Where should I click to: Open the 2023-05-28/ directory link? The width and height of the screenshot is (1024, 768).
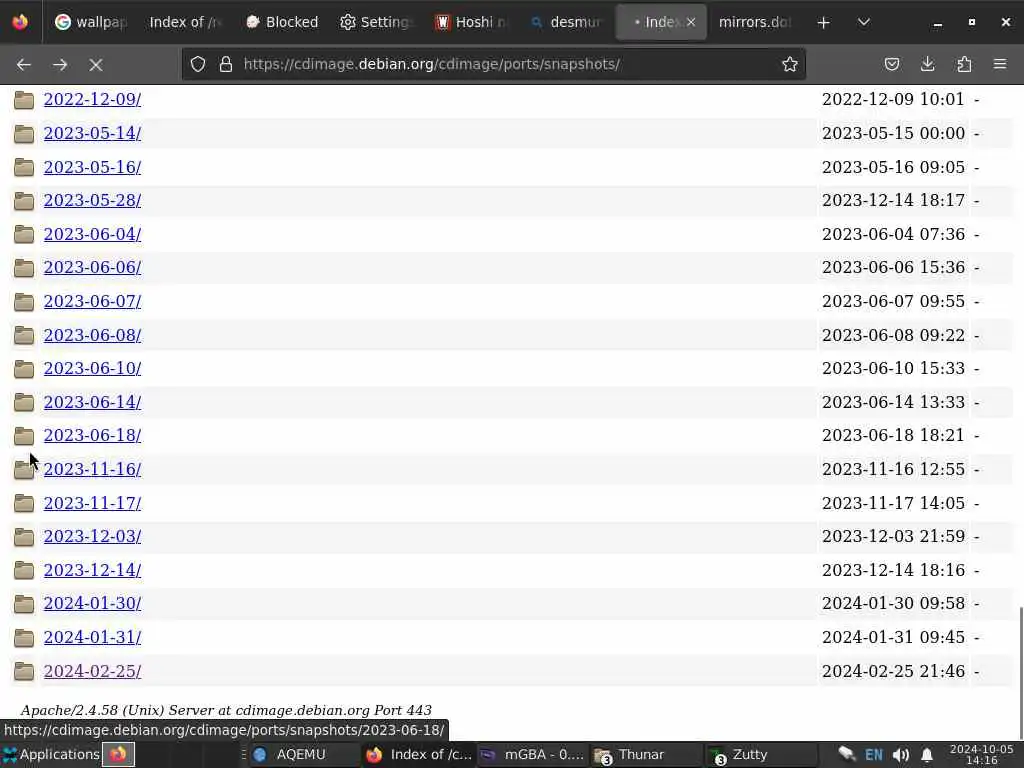[92, 200]
